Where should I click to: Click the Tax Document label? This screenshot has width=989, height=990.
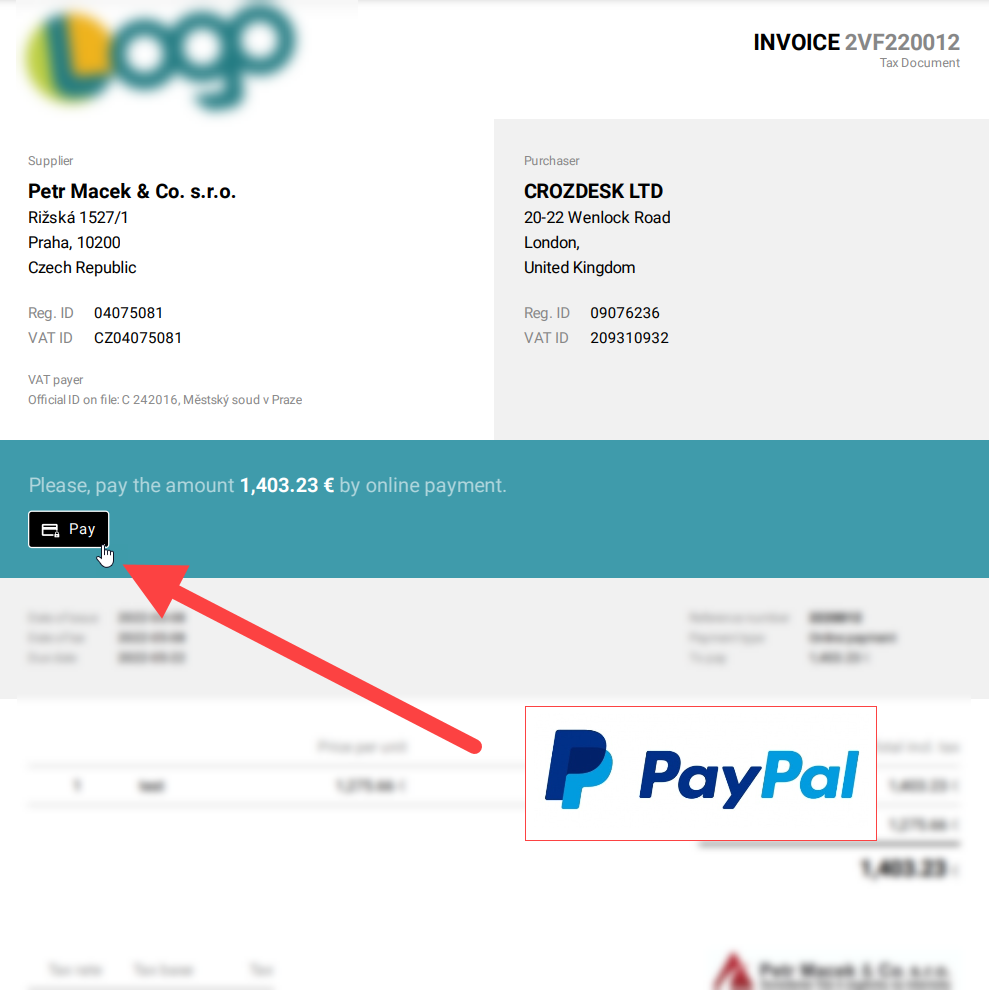coord(920,63)
